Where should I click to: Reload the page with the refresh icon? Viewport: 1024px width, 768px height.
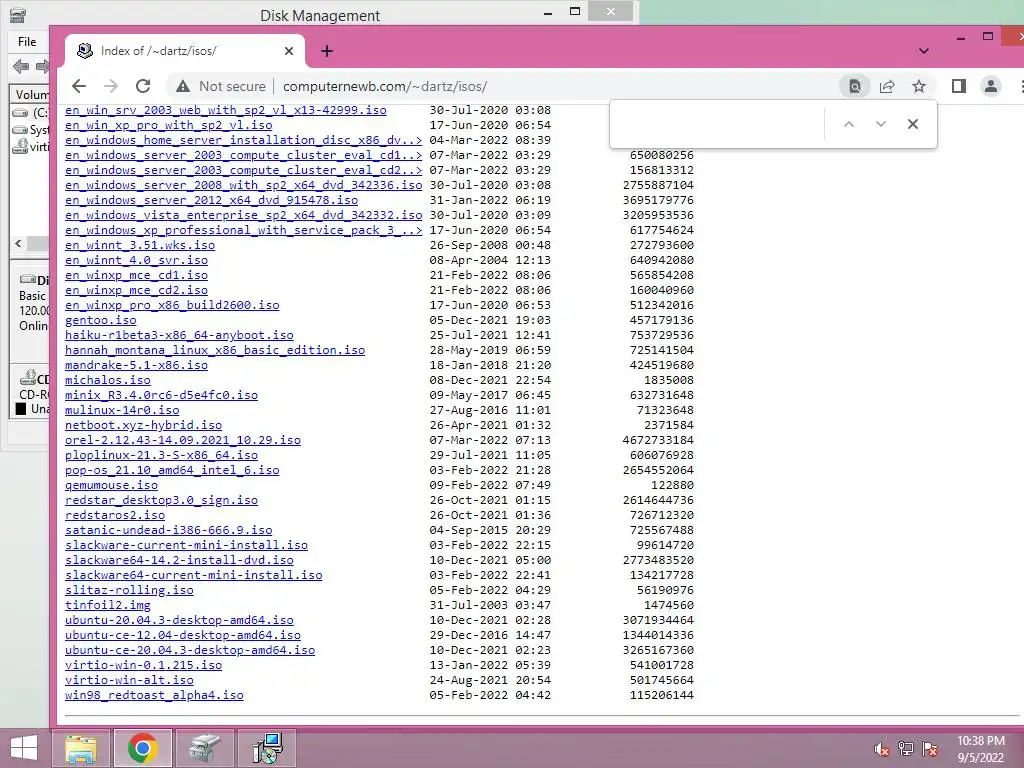(x=143, y=86)
